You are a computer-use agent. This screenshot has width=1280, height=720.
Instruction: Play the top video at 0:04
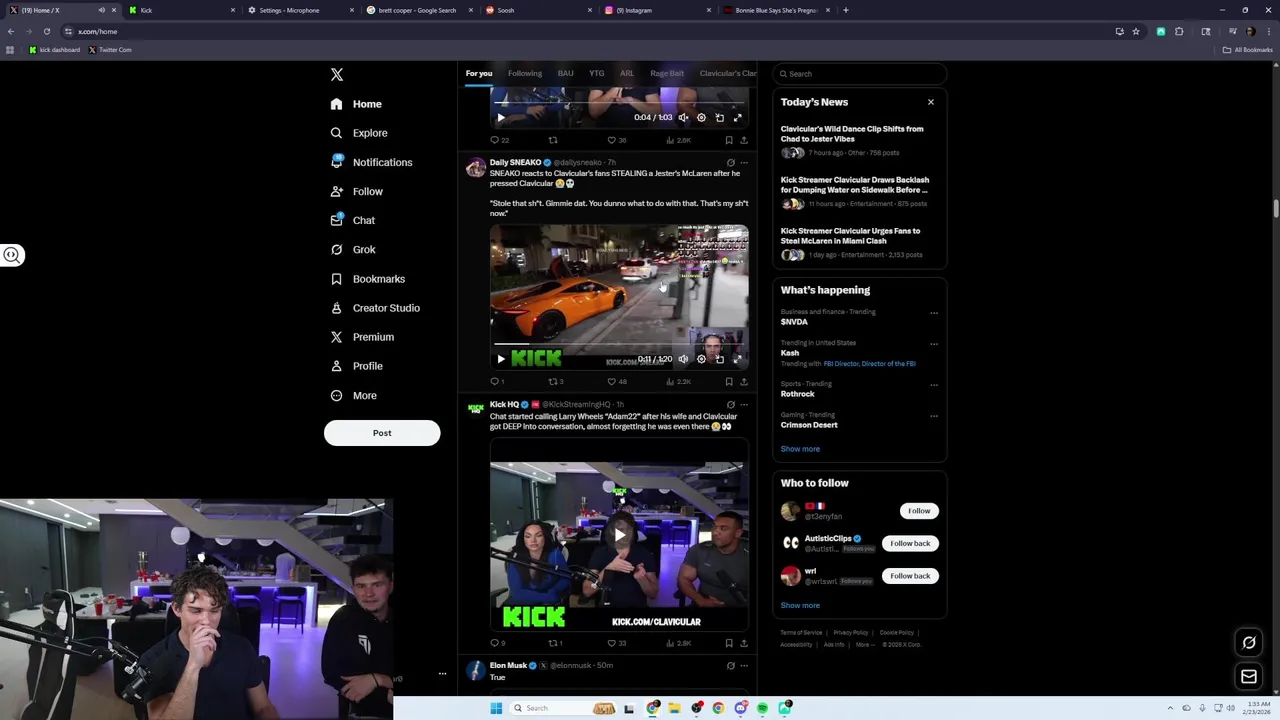pyautogui.click(x=501, y=118)
